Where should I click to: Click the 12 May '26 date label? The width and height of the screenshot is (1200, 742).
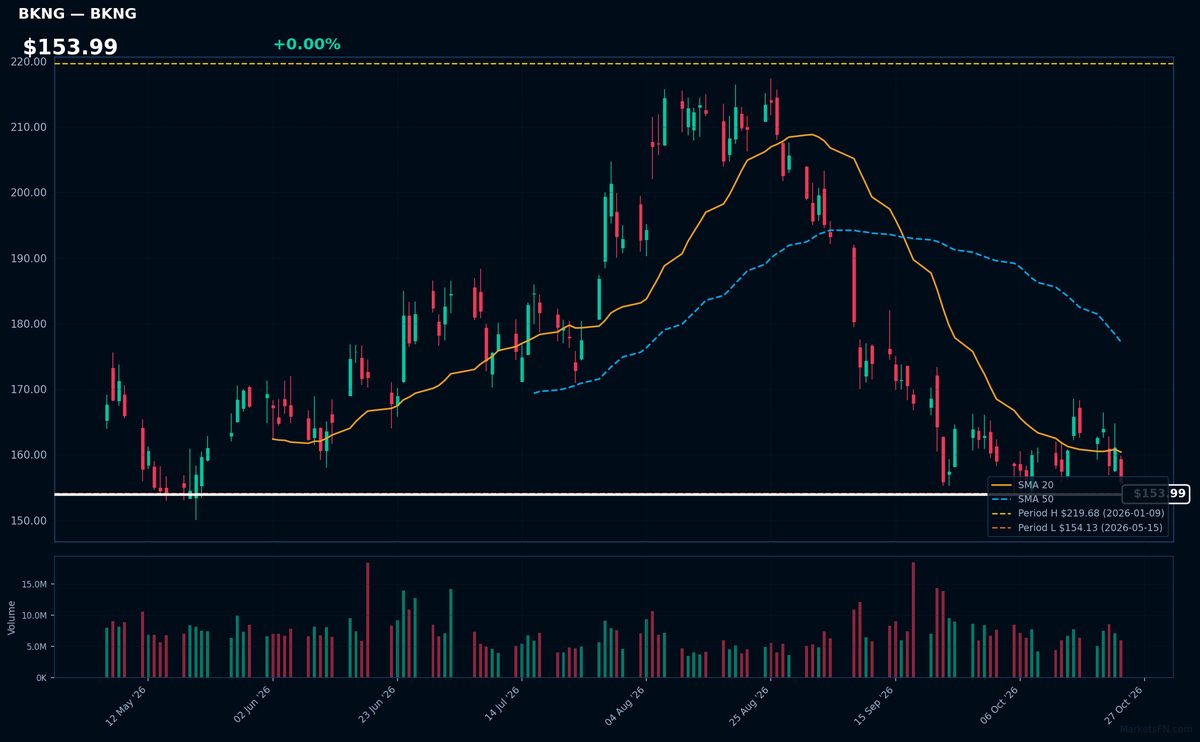[125, 704]
